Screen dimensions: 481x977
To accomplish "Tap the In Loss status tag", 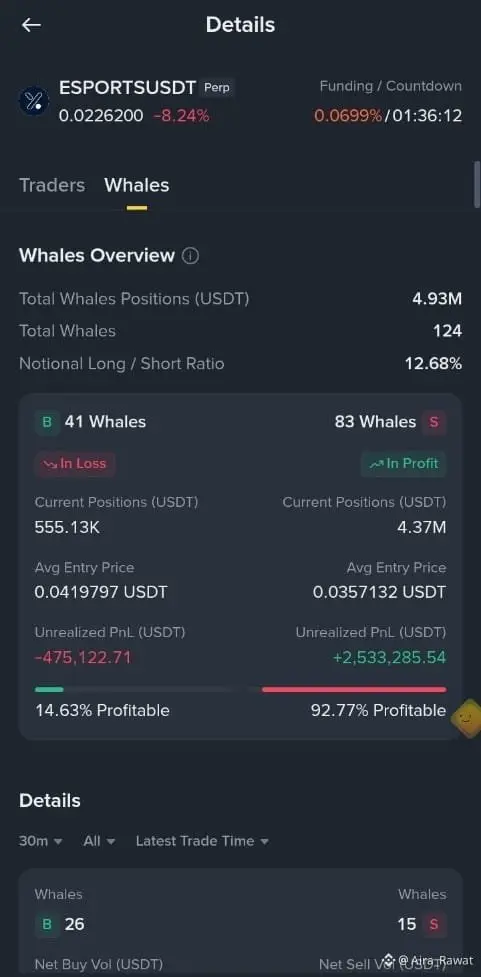I will tap(75, 464).
